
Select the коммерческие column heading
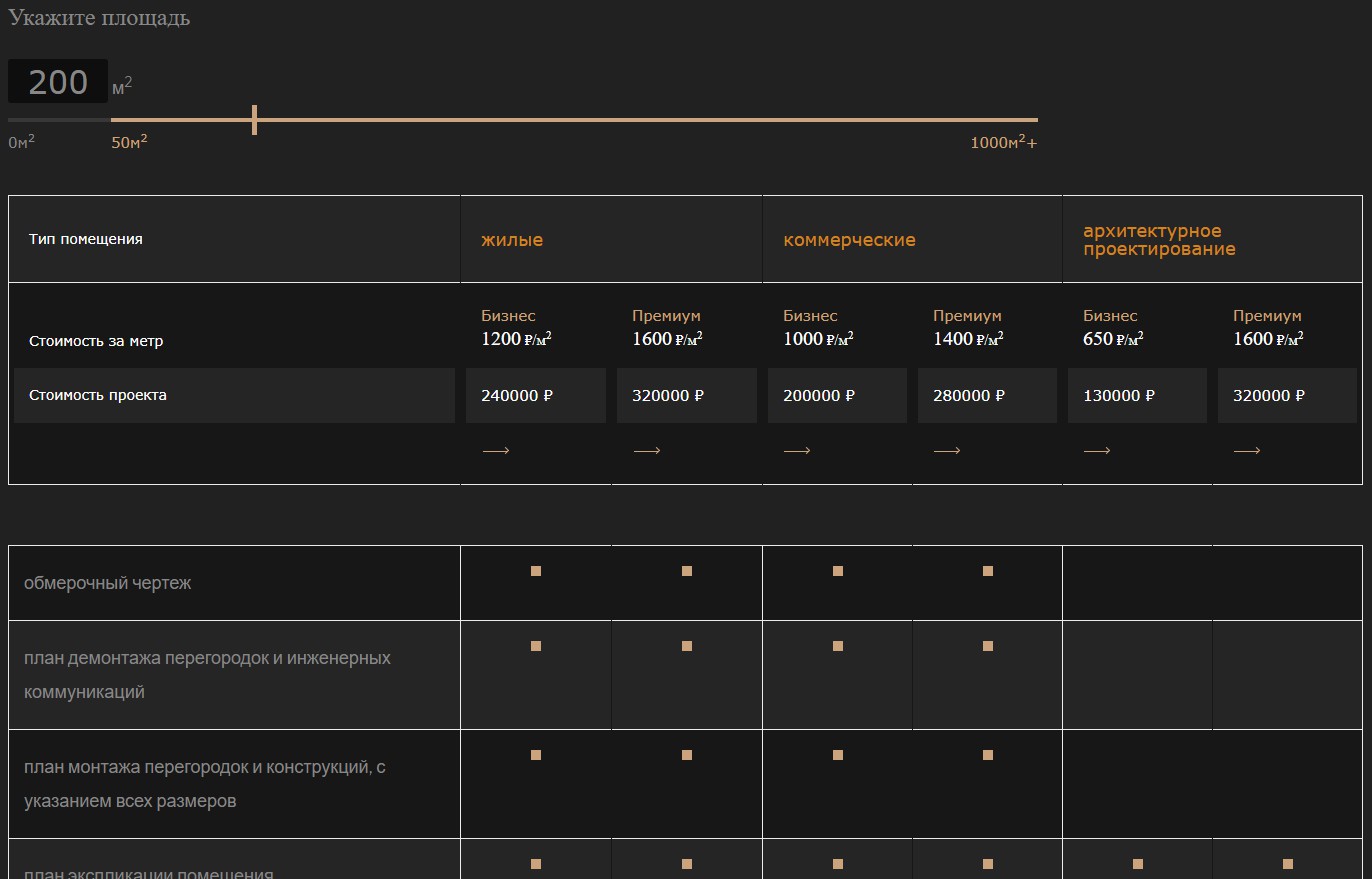point(849,240)
